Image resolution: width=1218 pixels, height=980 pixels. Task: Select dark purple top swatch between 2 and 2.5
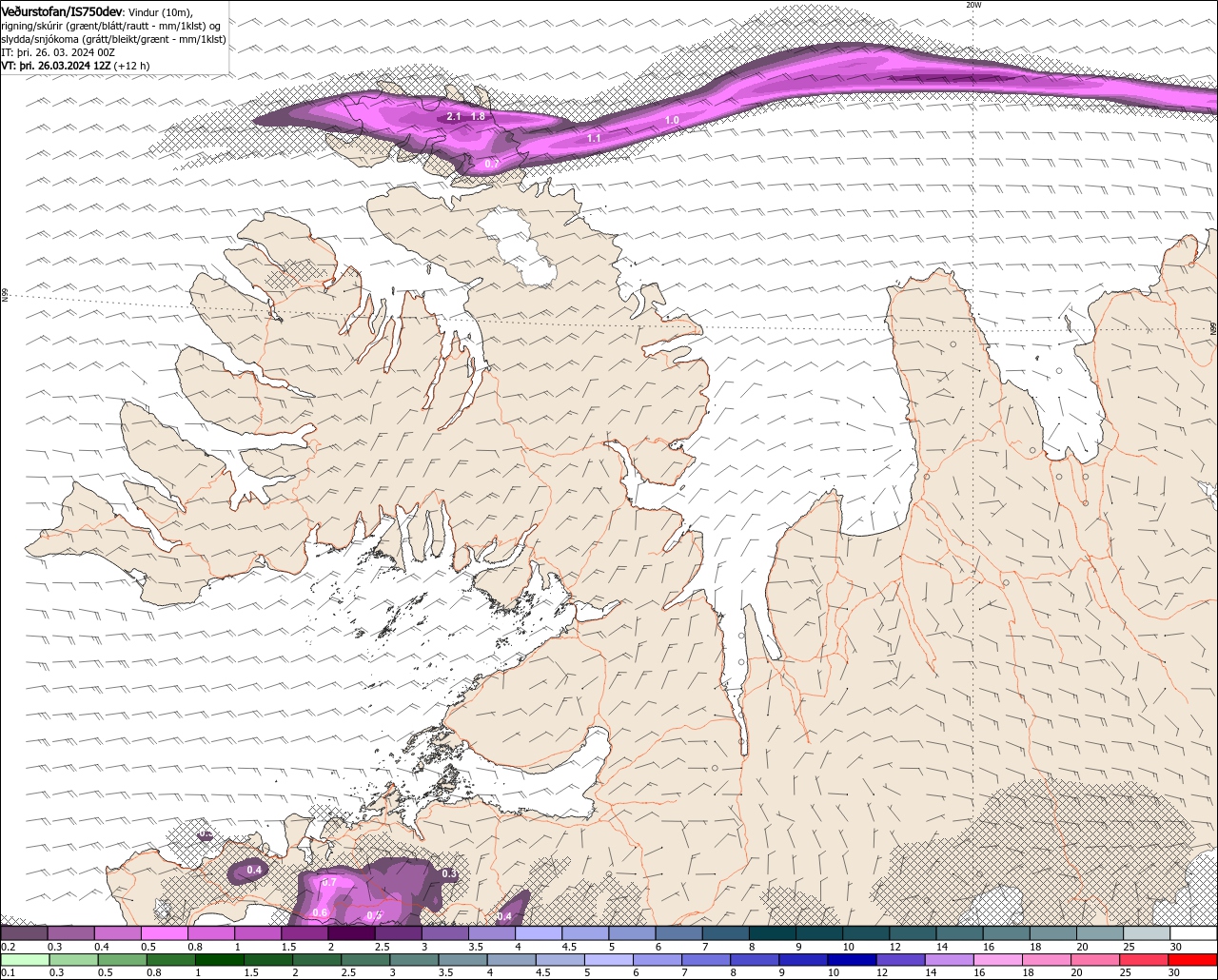click(351, 932)
